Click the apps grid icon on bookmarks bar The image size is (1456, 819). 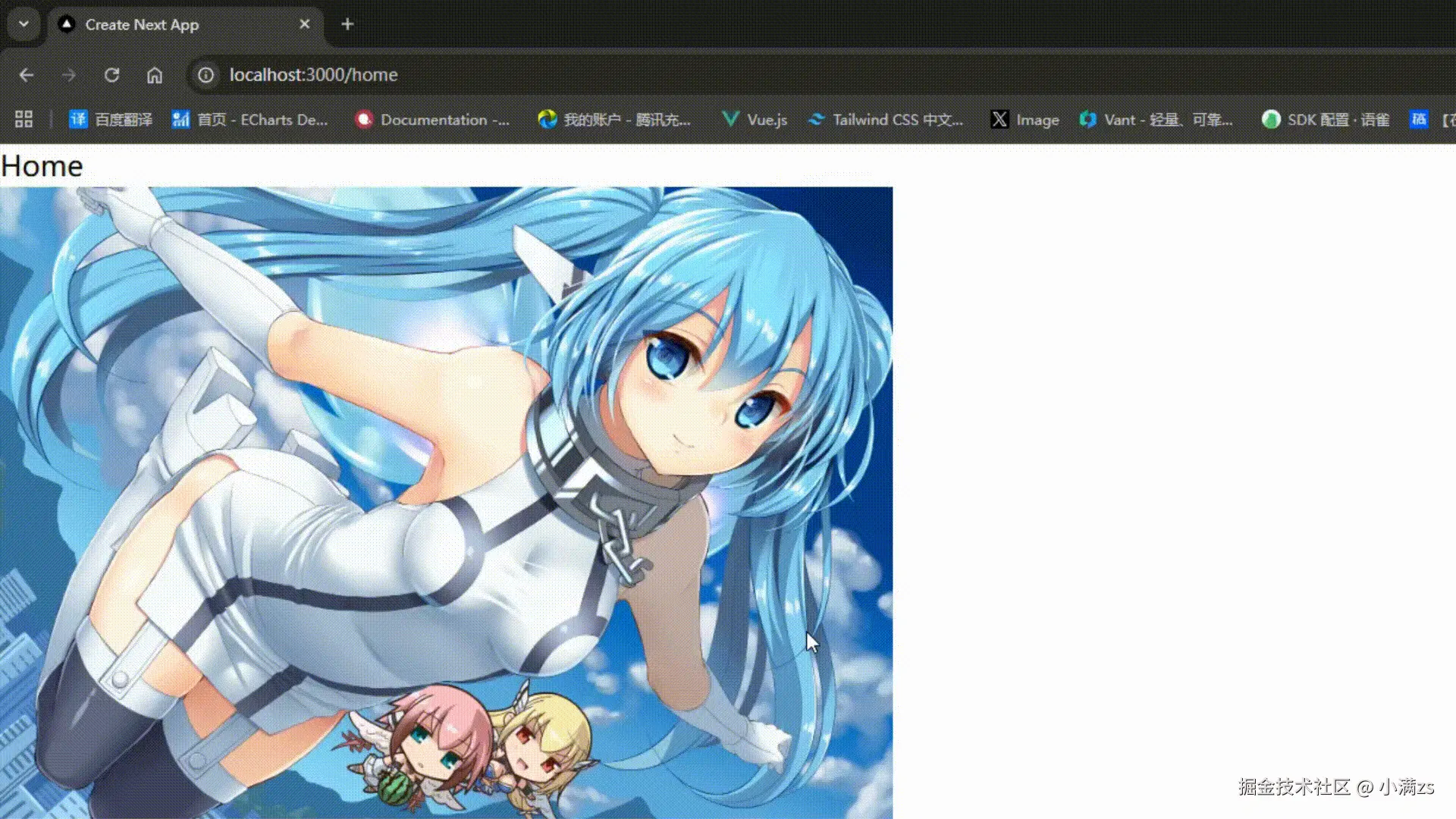23,119
